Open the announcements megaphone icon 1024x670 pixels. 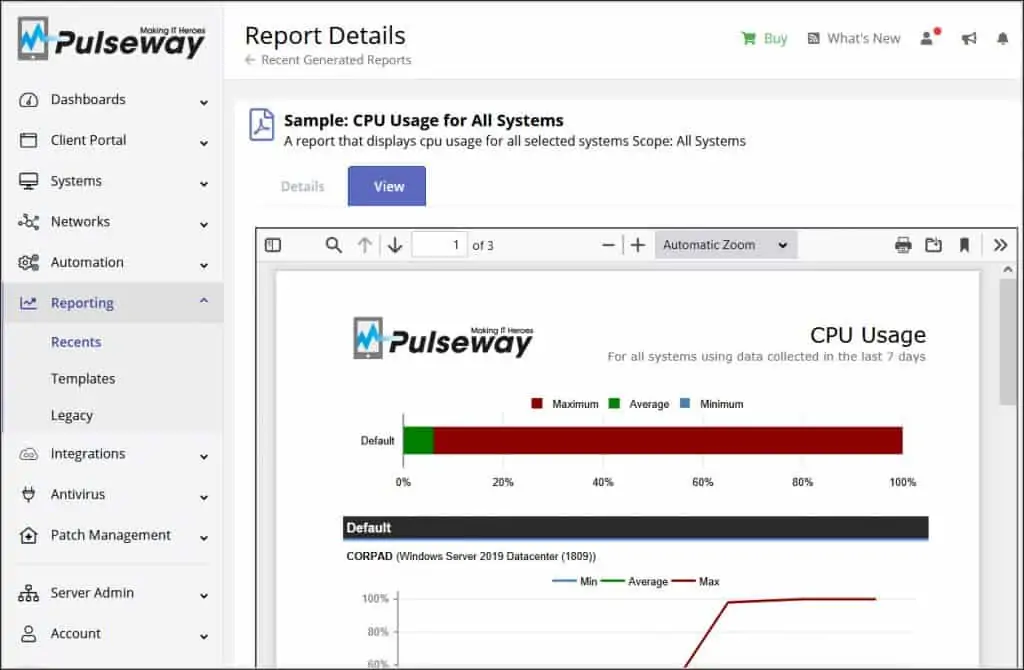(969, 39)
